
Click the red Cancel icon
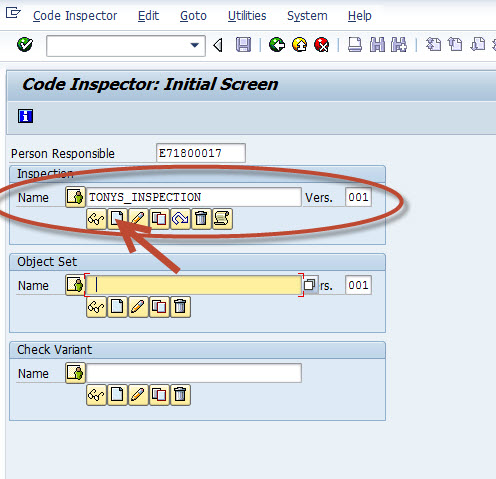(x=322, y=45)
